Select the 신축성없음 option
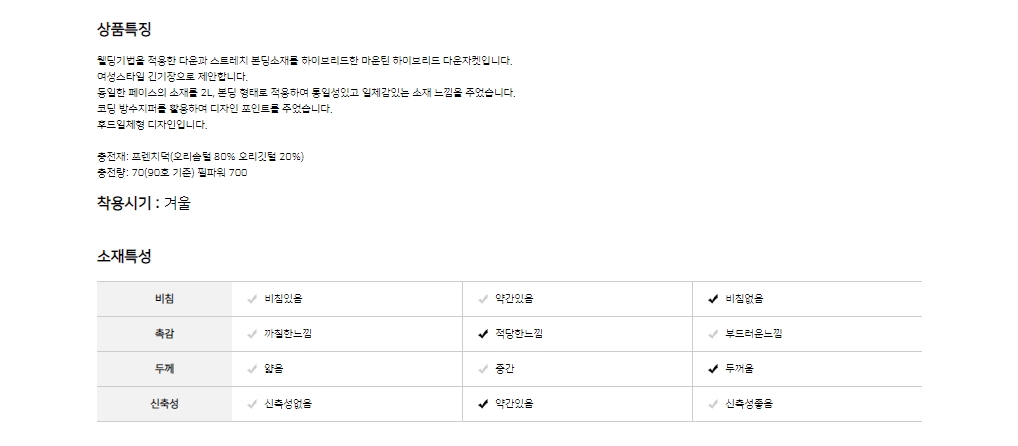Screen dimensions: 1018x446 pos(288,404)
